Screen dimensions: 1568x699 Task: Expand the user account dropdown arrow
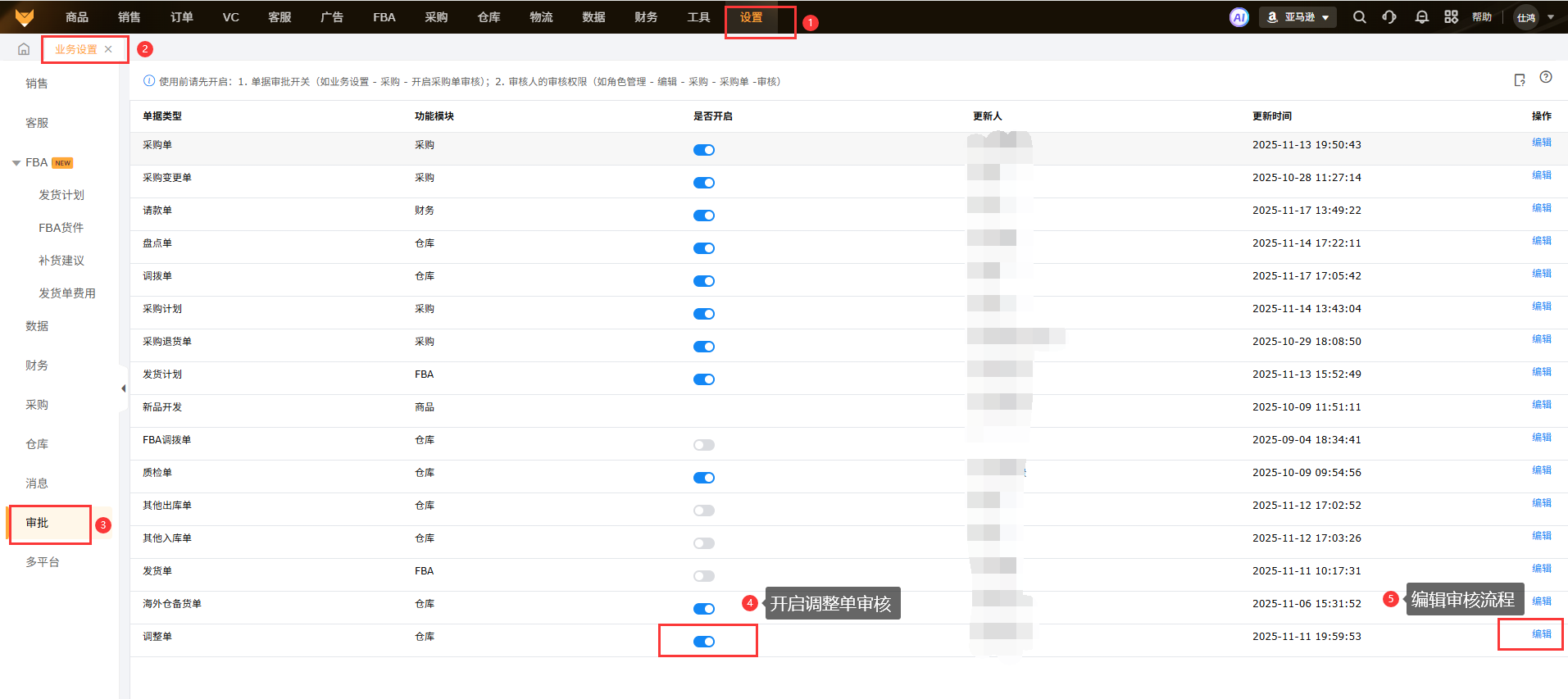coord(1551,17)
